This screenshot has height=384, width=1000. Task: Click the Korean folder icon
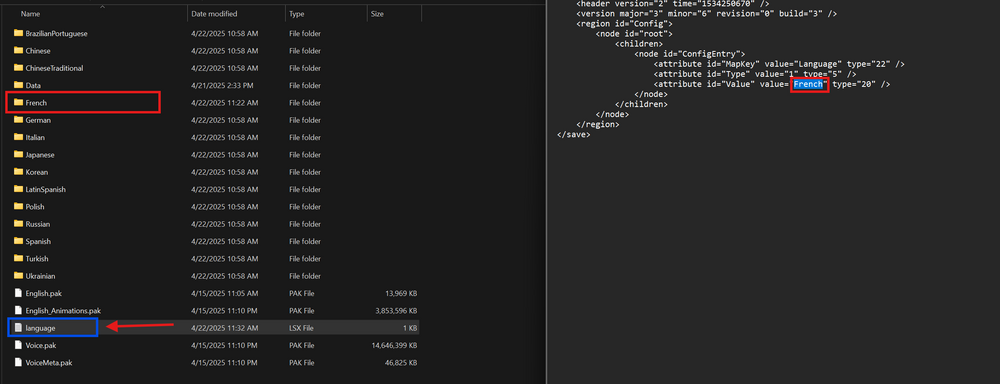pyautogui.click(x=18, y=172)
